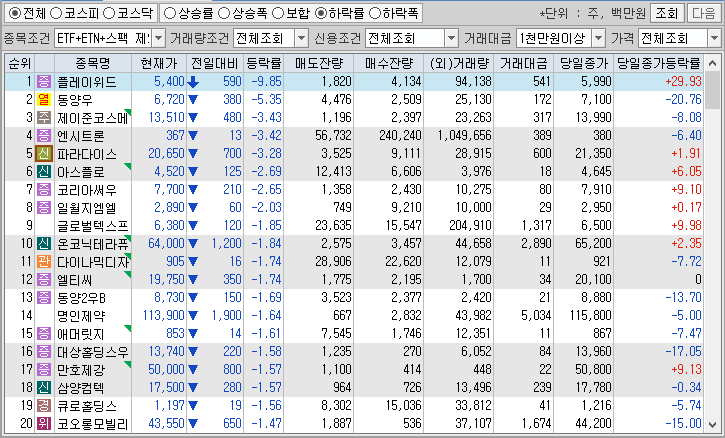Image resolution: width=725 pixels, height=438 pixels.
Task: Select the 글로벌텍스프 stock name
Action: coord(92,226)
